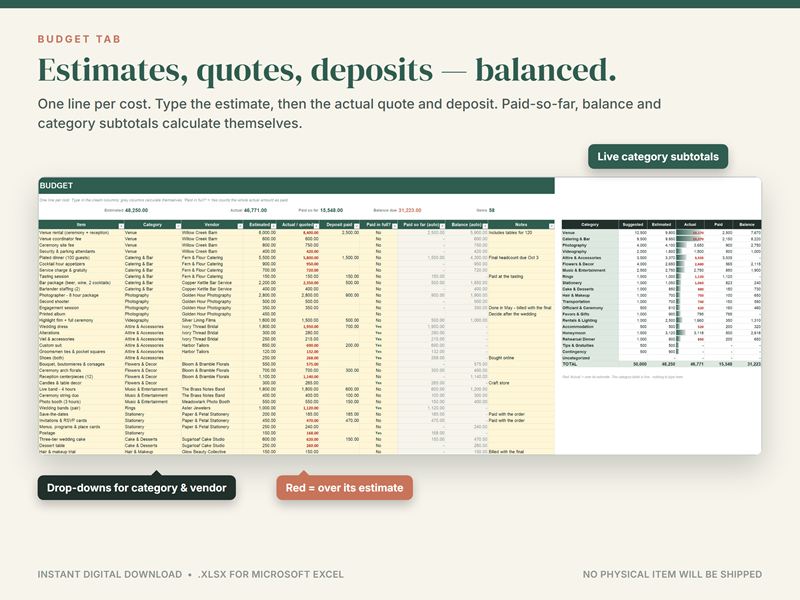Select the Catering & Bar actual data bar
The width and height of the screenshot is (800, 600).
click(x=690, y=239)
